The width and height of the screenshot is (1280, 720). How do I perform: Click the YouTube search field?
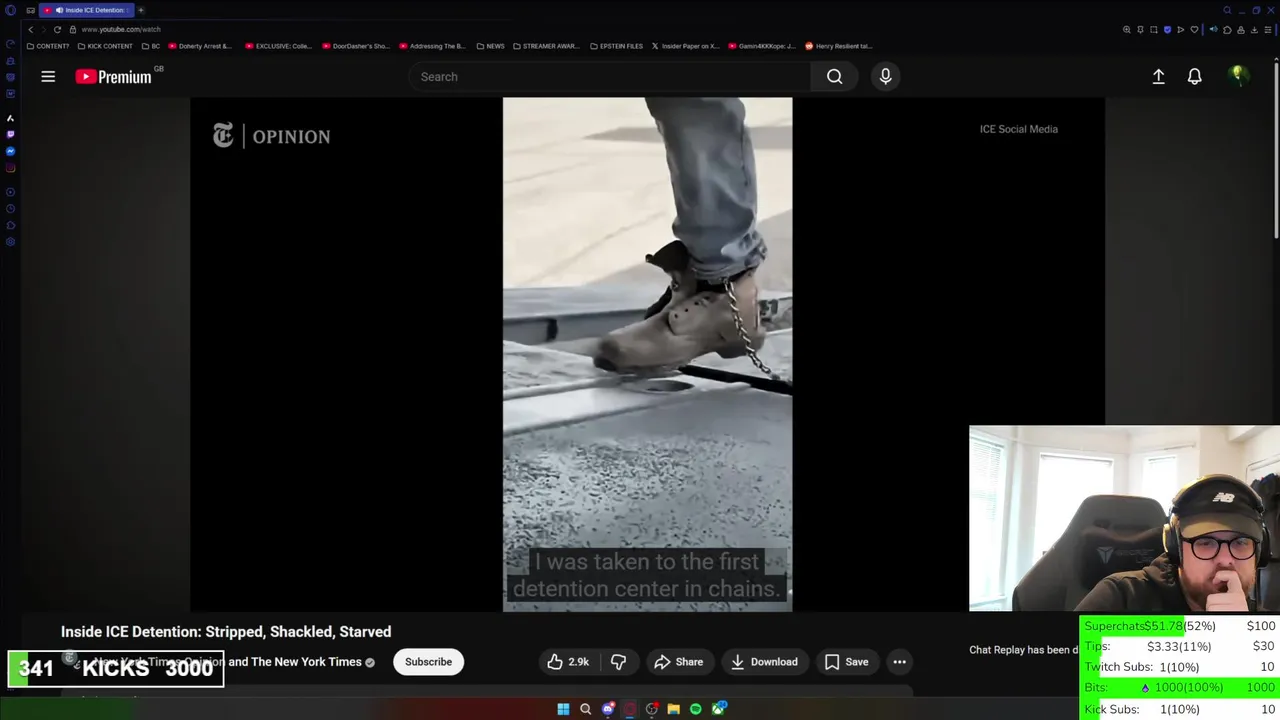pos(610,76)
